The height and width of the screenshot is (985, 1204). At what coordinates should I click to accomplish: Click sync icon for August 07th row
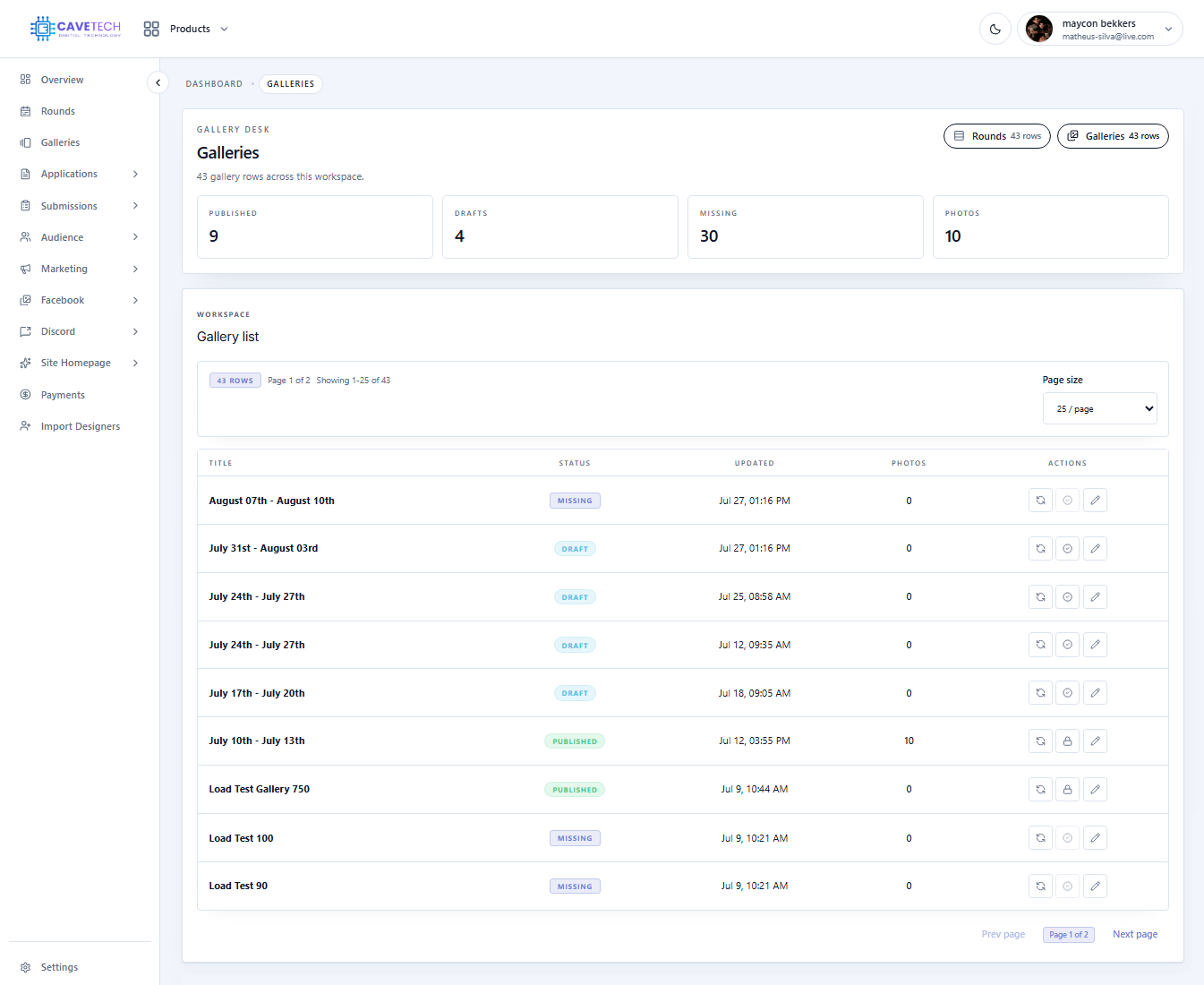point(1040,501)
